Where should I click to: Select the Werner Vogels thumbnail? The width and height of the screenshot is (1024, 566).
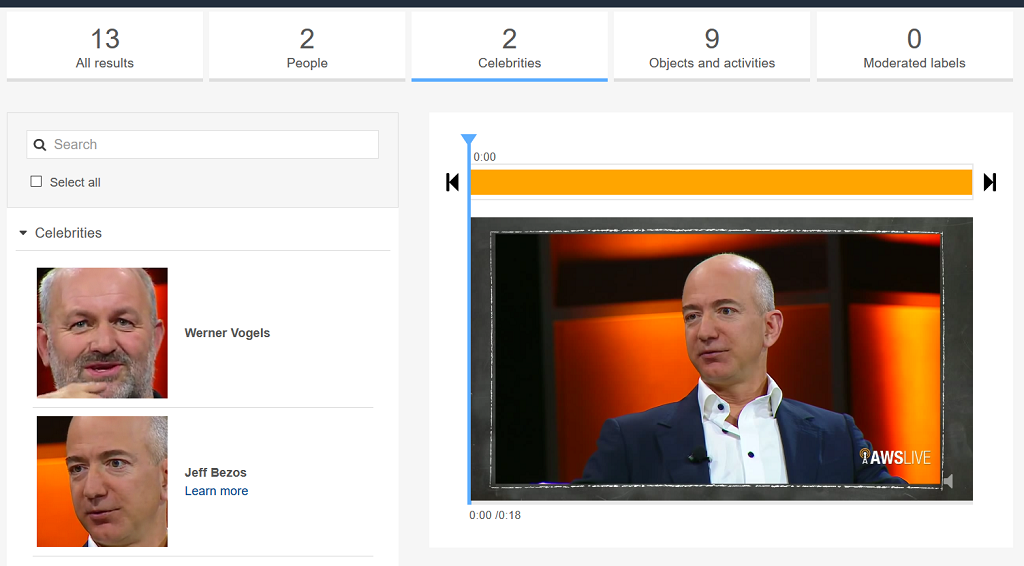pyautogui.click(x=102, y=333)
